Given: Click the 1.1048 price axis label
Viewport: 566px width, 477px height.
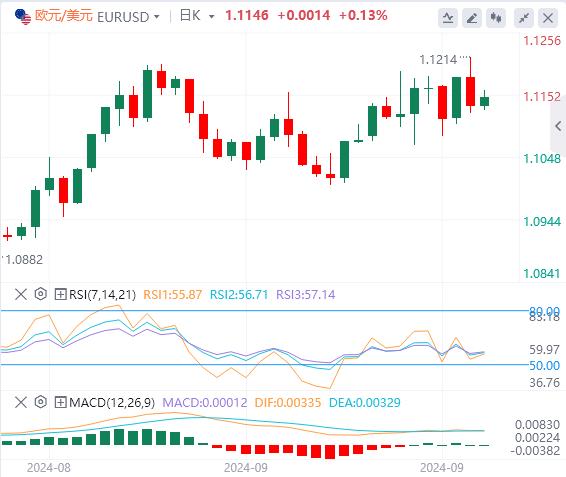Looking at the screenshot, I should pos(542,159).
